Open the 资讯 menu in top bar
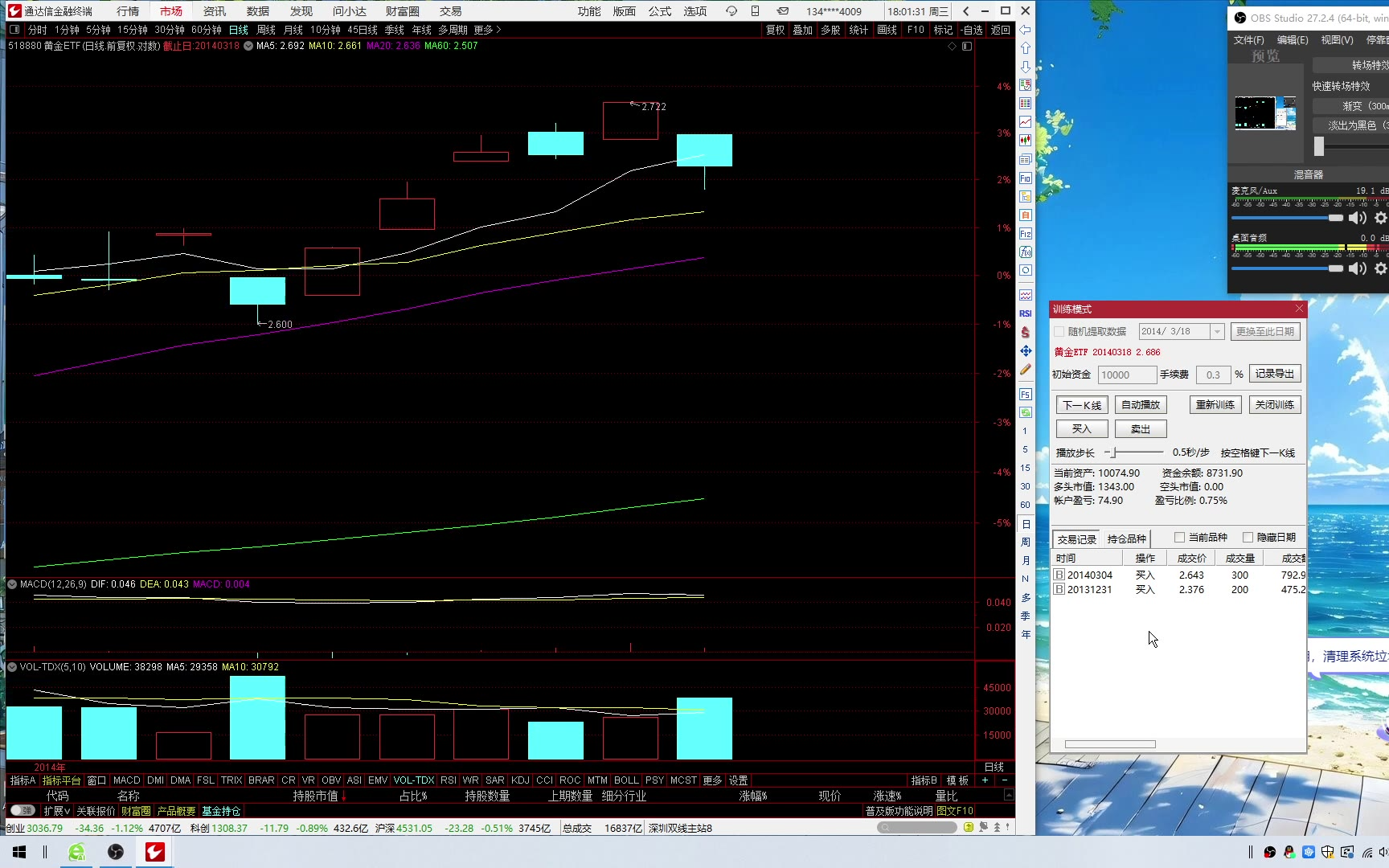Viewport: 1389px width, 868px height. tap(215, 11)
